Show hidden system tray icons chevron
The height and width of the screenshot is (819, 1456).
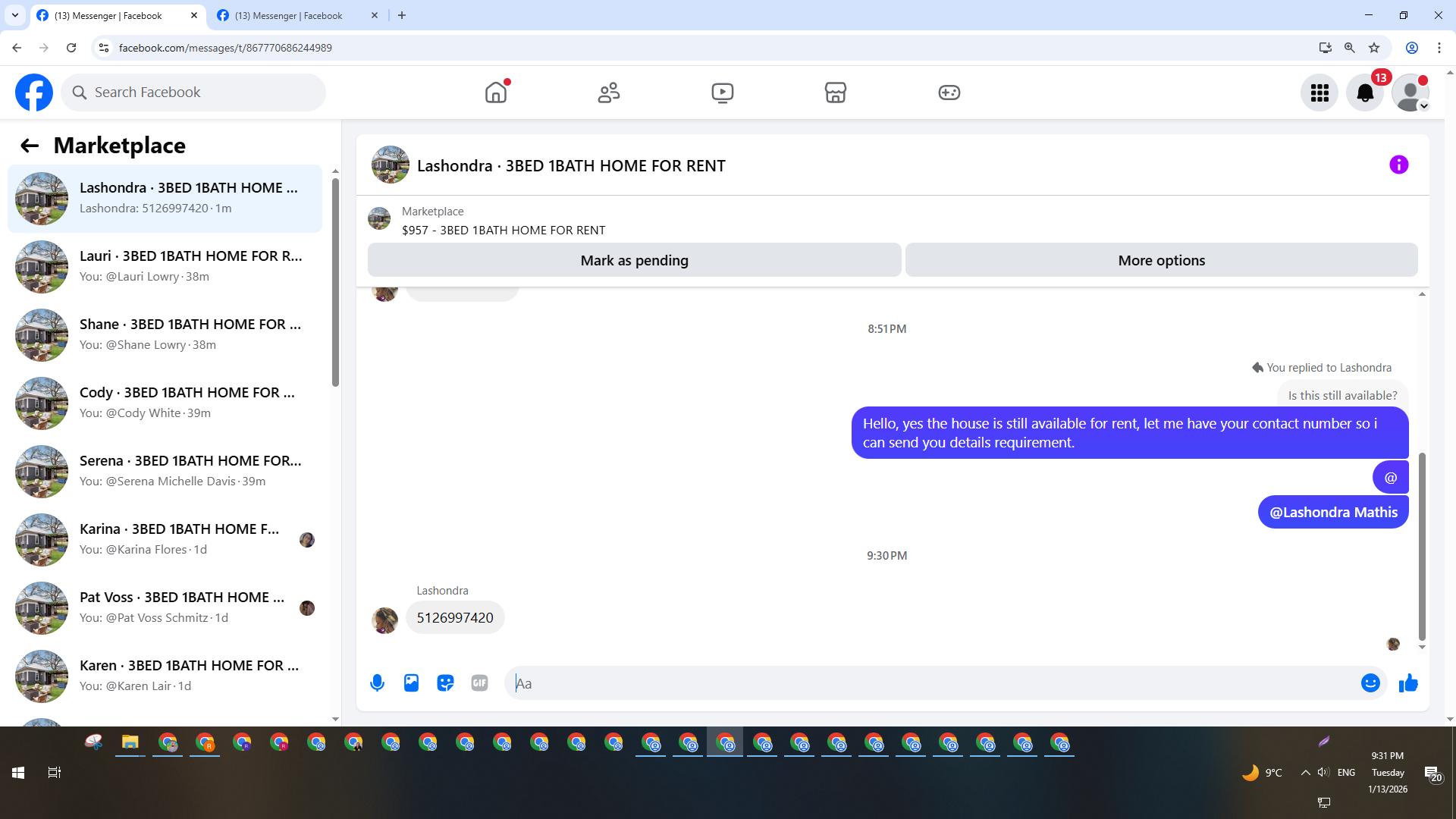point(1305,773)
